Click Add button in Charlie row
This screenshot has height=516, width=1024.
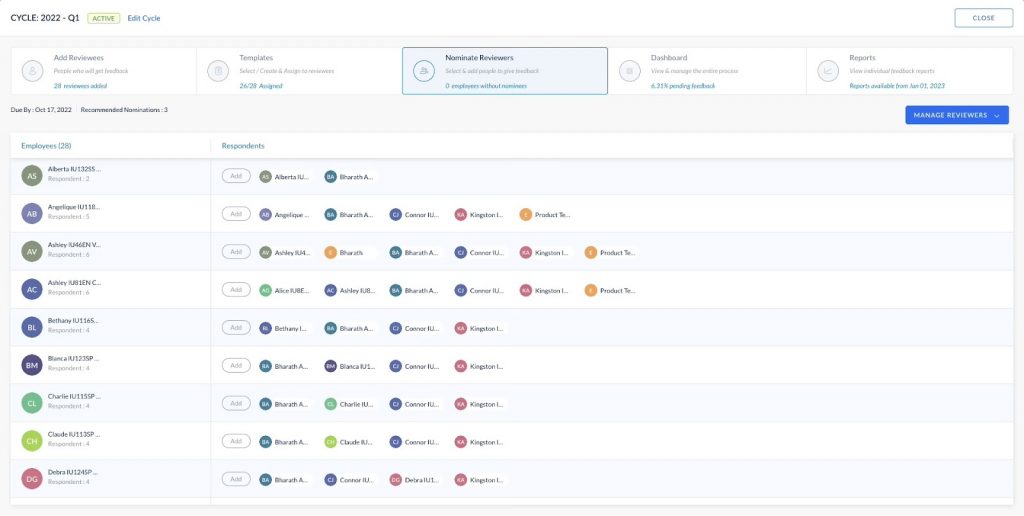coord(236,403)
